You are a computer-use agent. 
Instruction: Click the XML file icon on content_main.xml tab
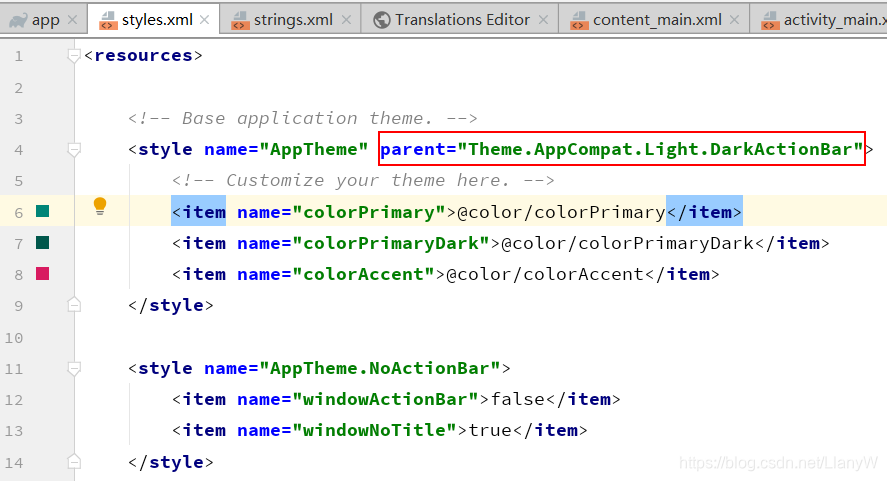tap(579, 20)
